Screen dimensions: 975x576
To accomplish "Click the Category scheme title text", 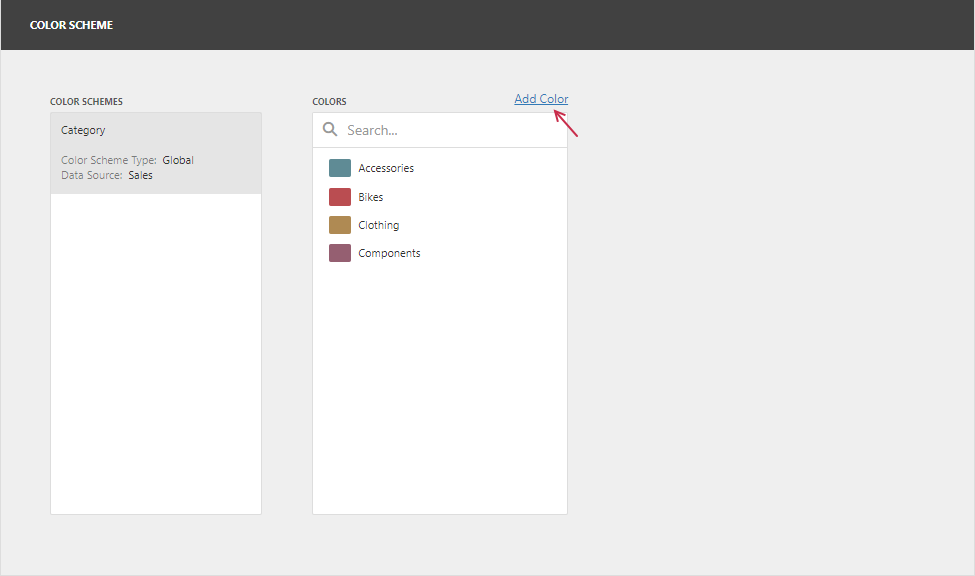I will pyautogui.click(x=83, y=130).
